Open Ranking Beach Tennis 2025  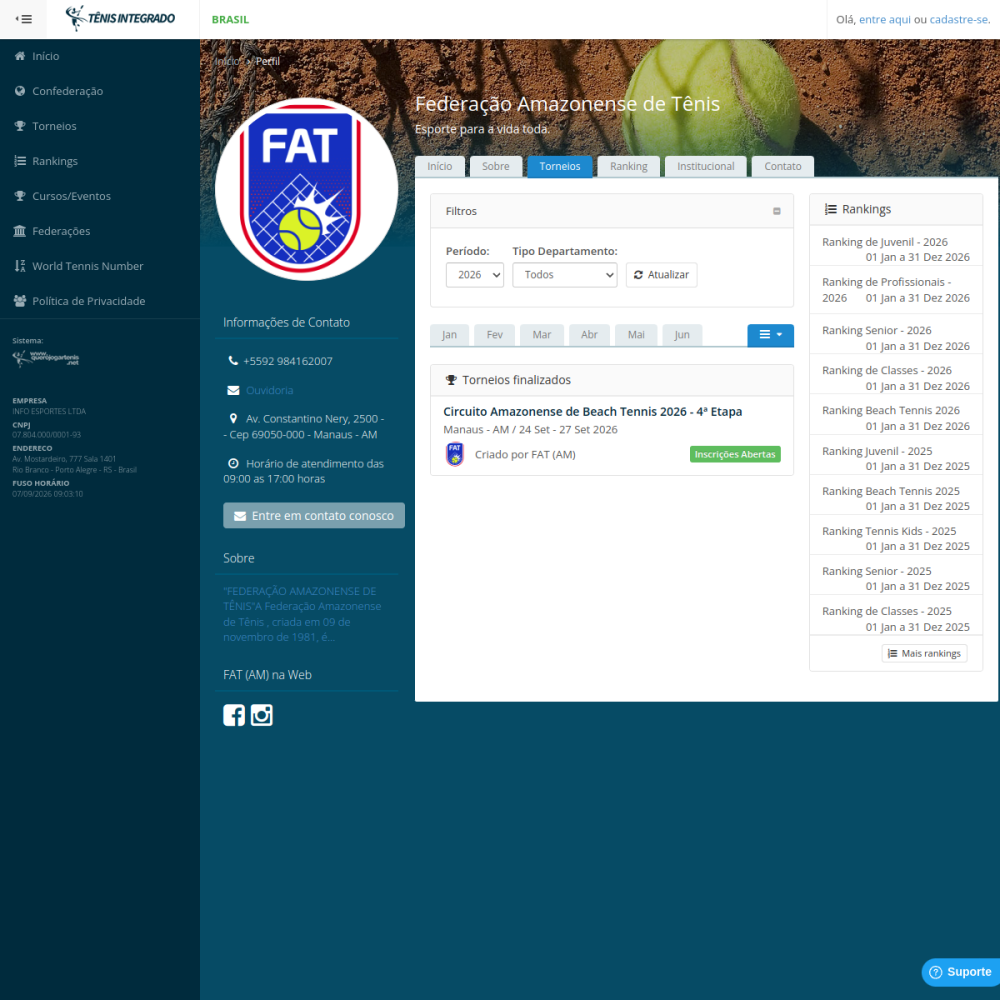pos(895,499)
